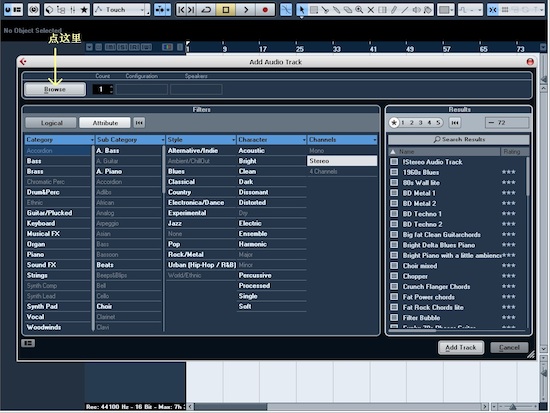Click the Record button in transport
This screenshot has height=413, width=550.
(x=265, y=10)
